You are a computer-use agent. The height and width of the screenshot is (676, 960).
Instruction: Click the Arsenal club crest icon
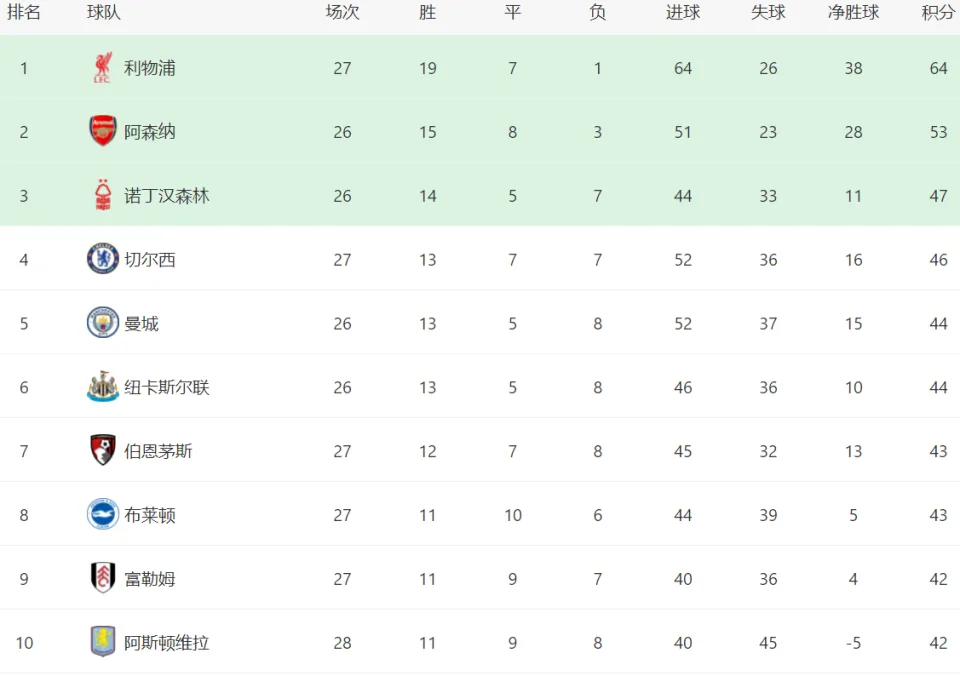click(x=103, y=131)
